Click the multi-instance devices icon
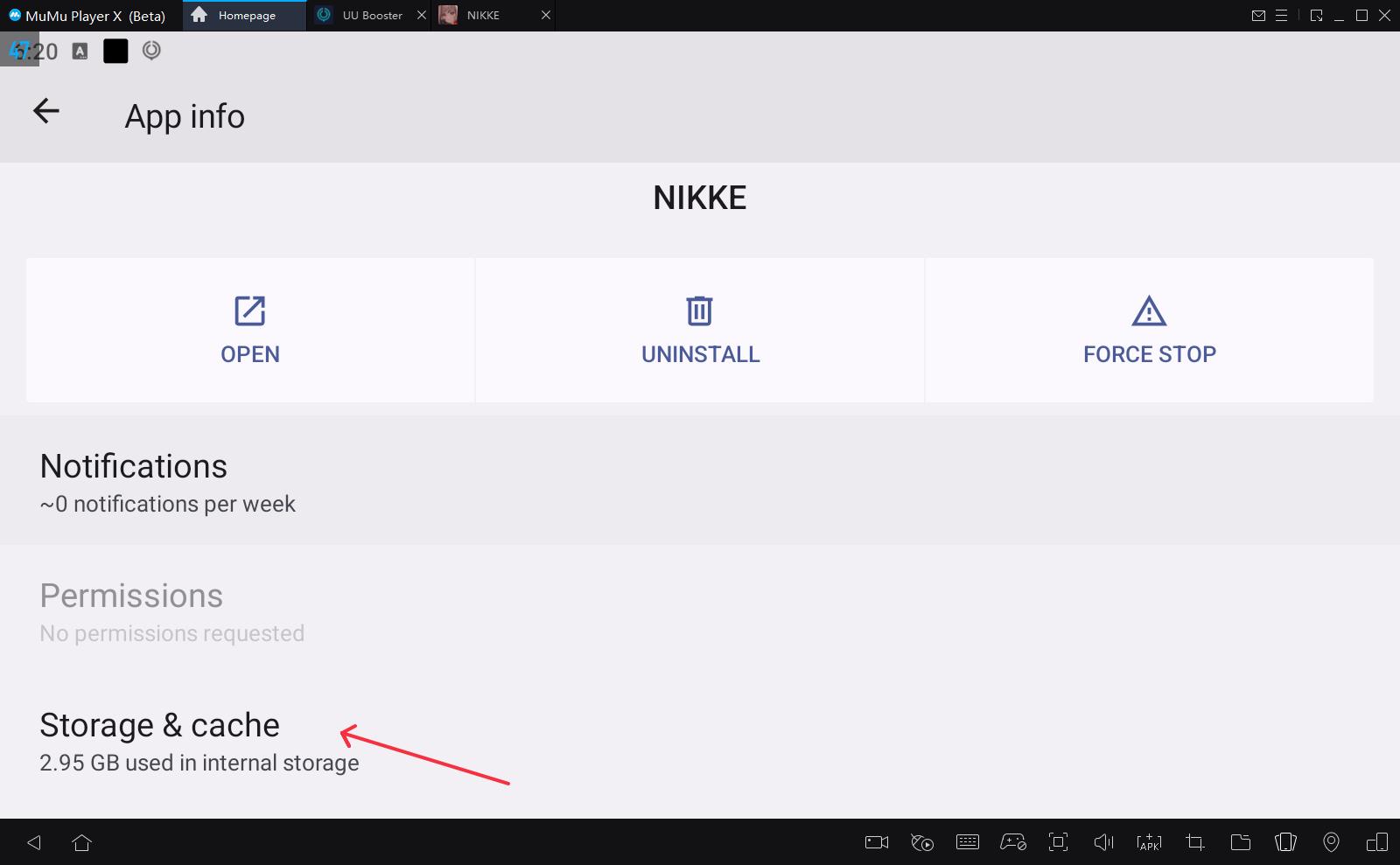 tap(1376, 842)
